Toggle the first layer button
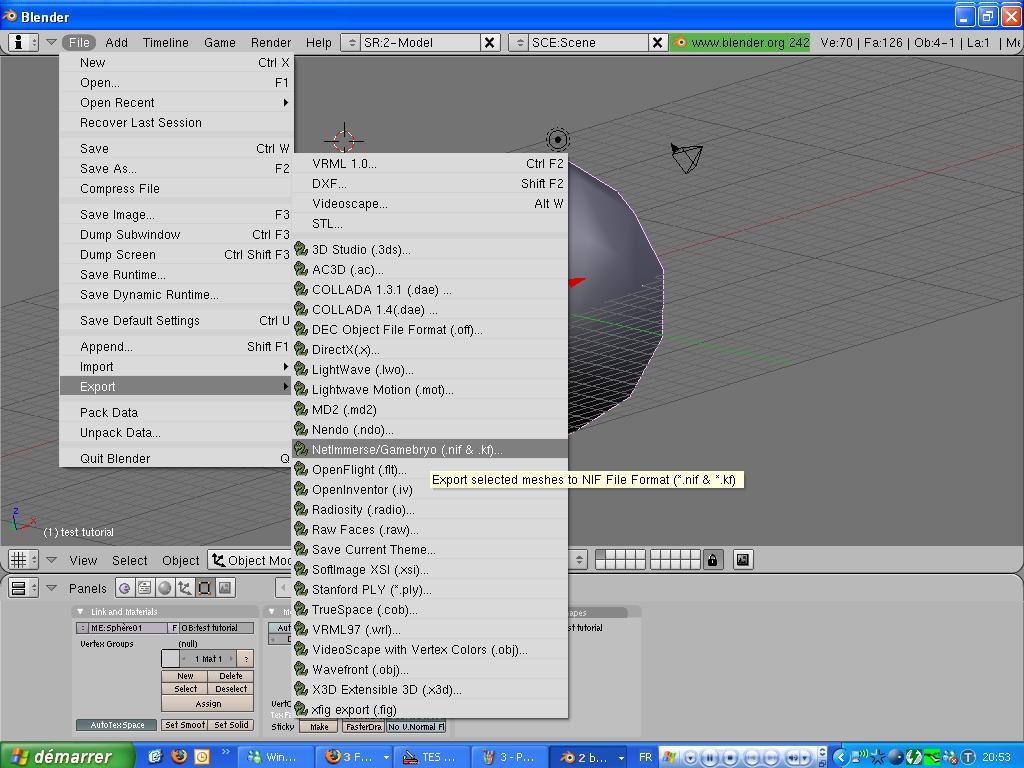Image resolution: width=1024 pixels, height=768 pixels. click(x=601, y=555)
